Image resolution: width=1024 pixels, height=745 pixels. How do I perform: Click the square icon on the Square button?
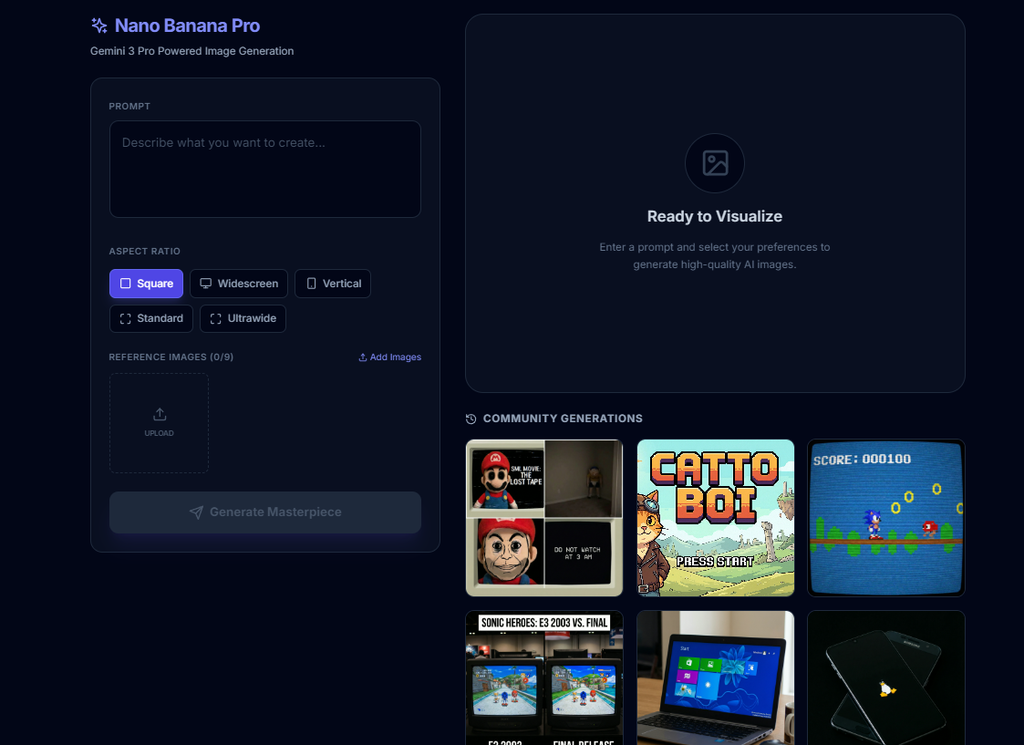tap(124, 283)
